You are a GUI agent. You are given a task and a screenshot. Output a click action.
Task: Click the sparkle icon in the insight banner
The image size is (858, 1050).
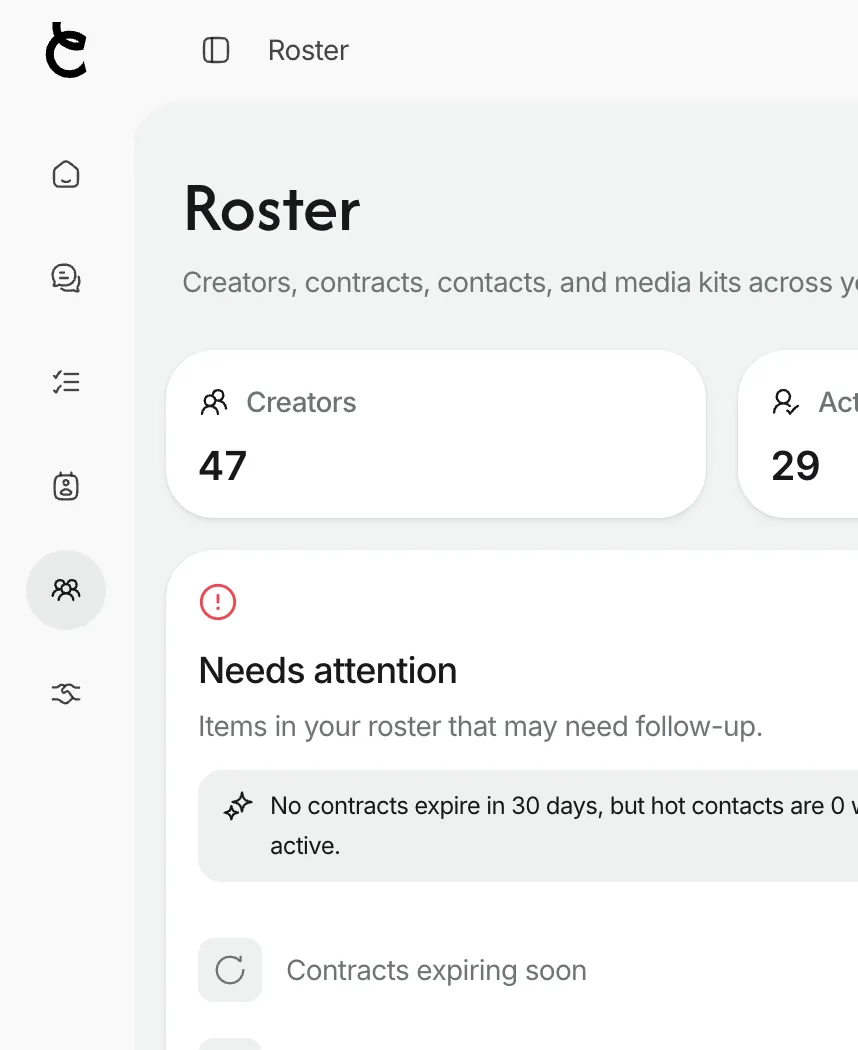pos(238,806)
